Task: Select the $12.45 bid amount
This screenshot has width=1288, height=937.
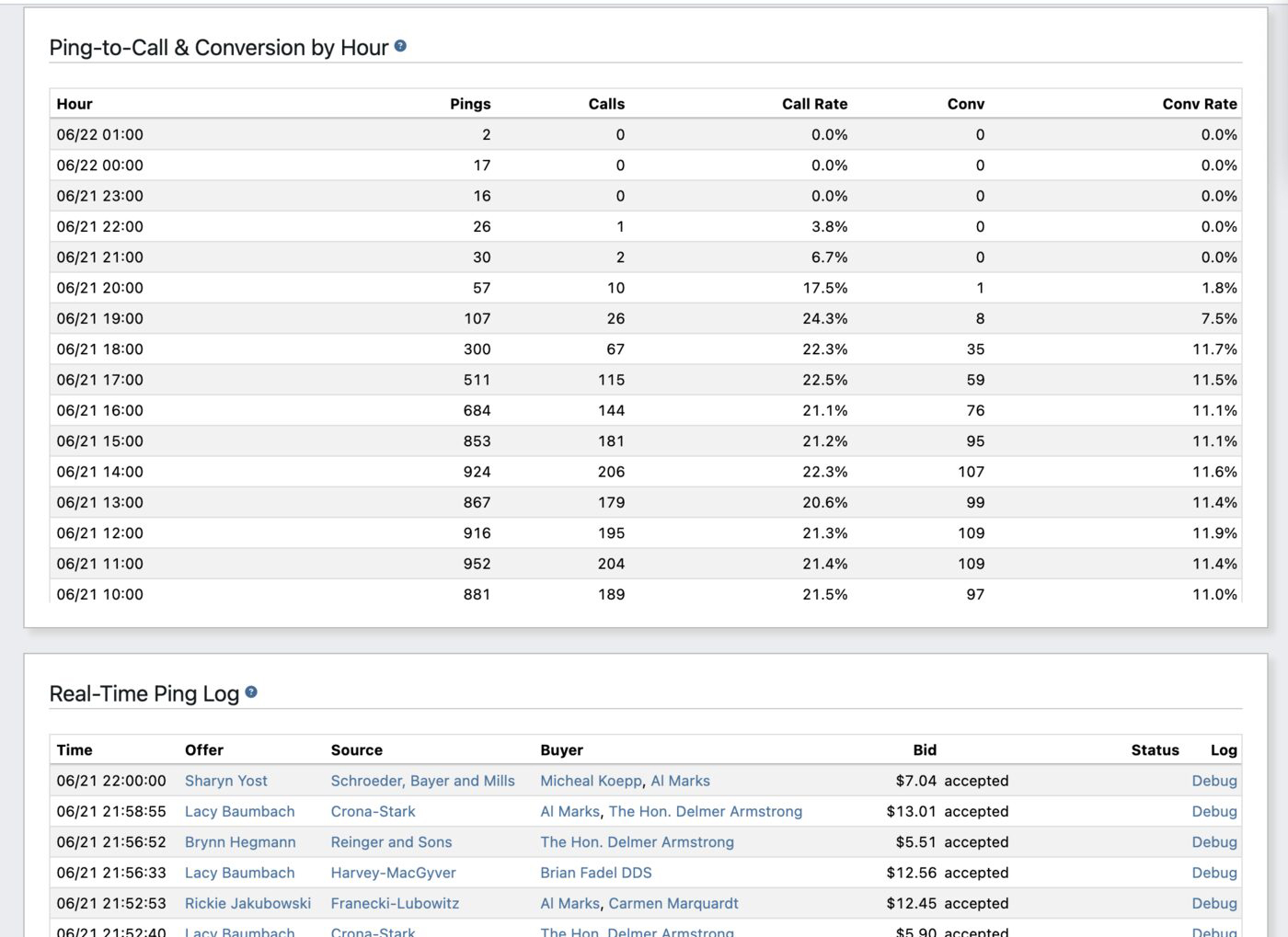Action: click(912, 903)
